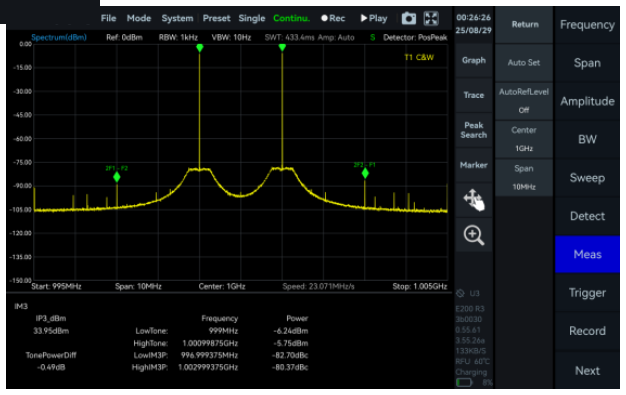Click the Ref: 0dBm readout
The image size is (626, 395).
[x=124, y=38]
